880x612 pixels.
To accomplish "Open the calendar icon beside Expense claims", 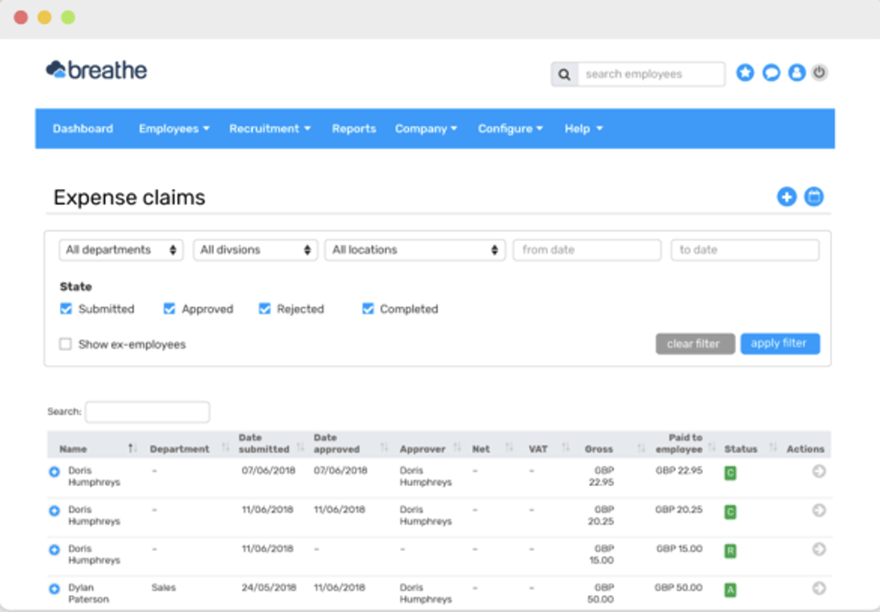I will tap(814, 197).
